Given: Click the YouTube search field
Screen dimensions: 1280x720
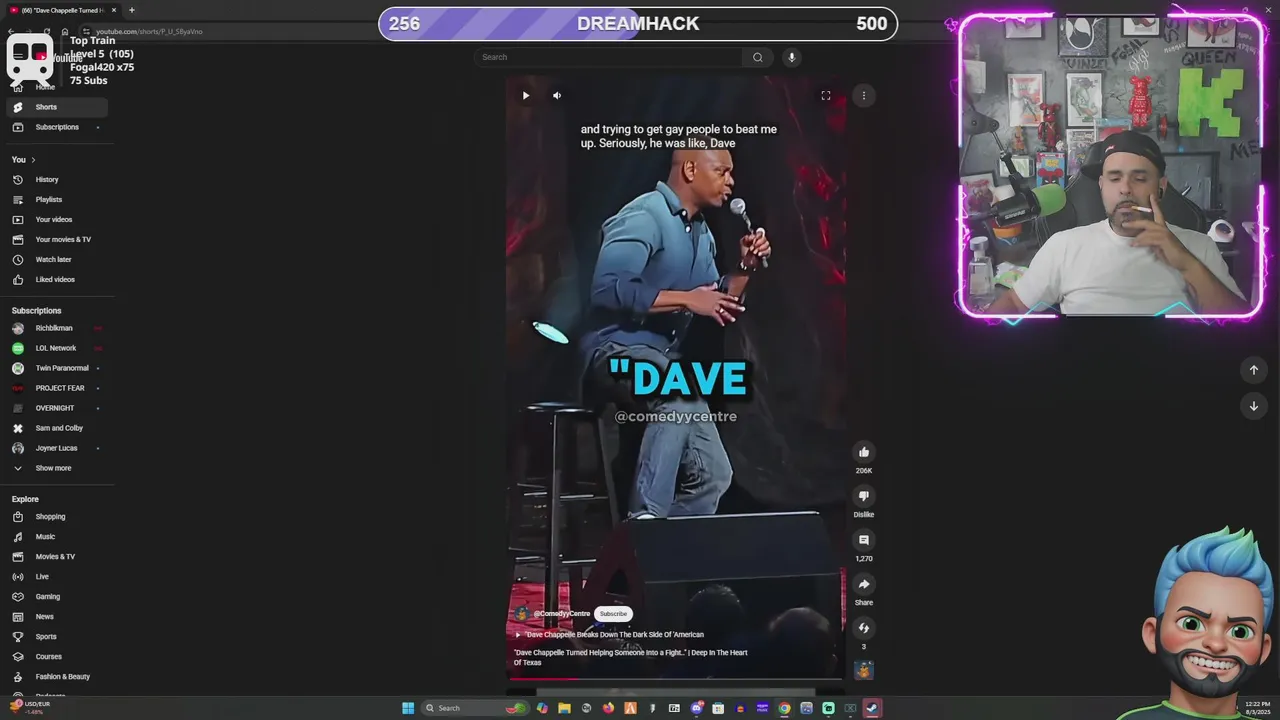Looking at the screenshot, I should 610,57.
